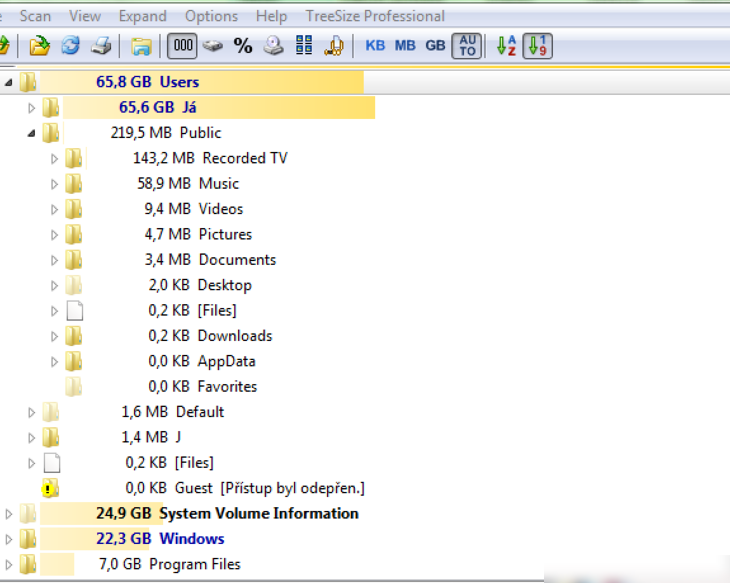
Task: Collapse the Users folder
Action: click(x=8, y=83)
